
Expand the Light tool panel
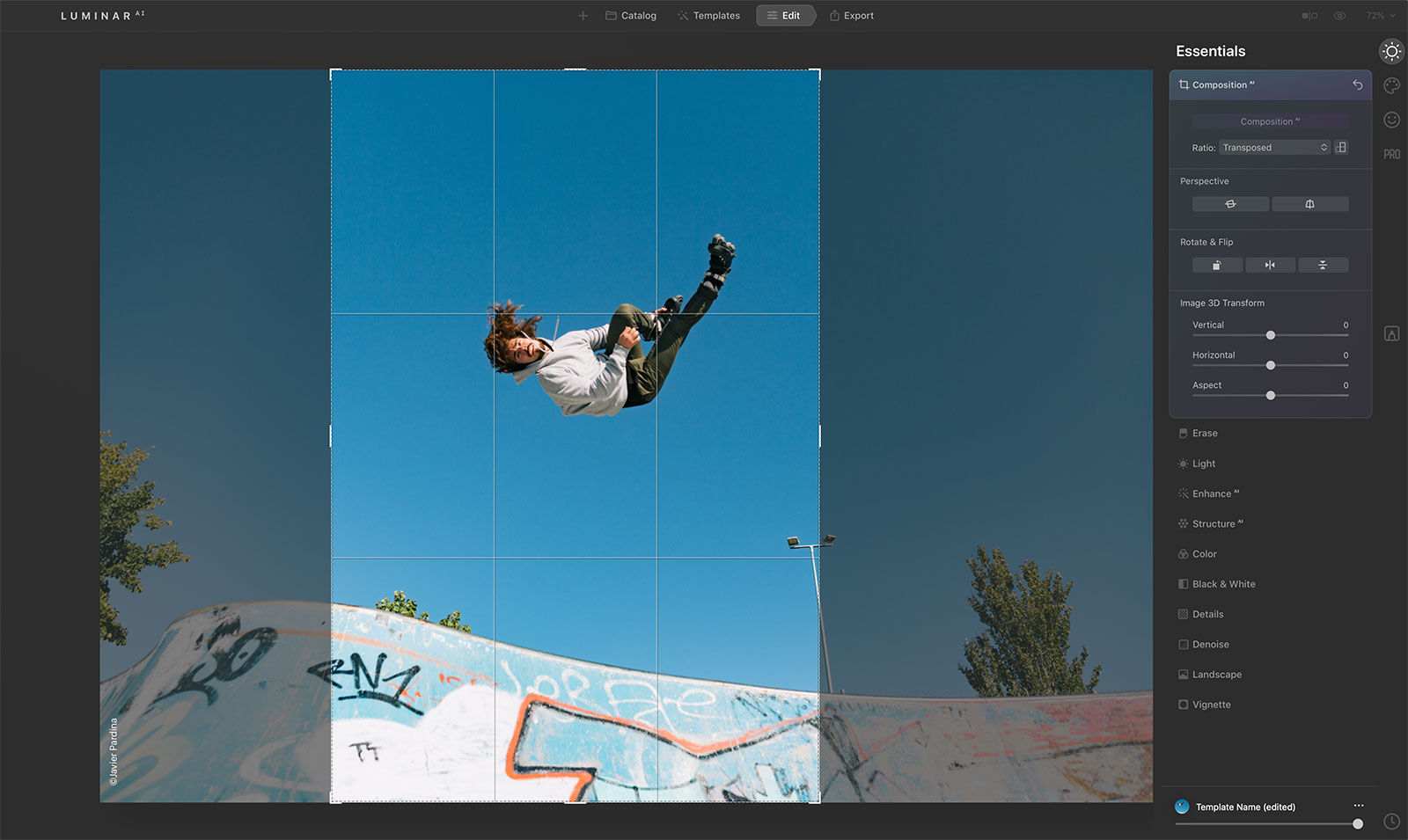click(1203, 464)
